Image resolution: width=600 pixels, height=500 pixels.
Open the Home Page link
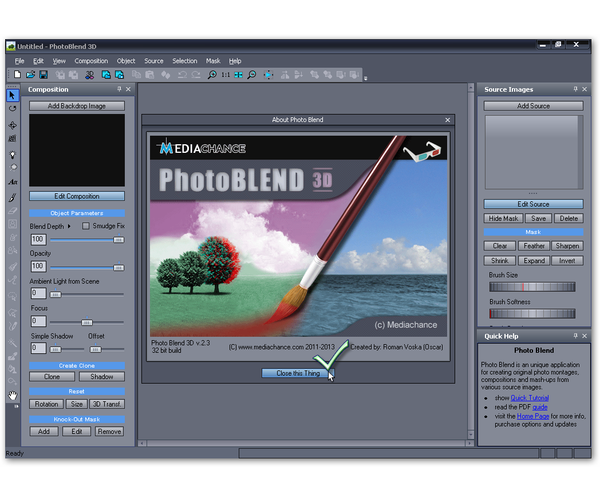533,416
